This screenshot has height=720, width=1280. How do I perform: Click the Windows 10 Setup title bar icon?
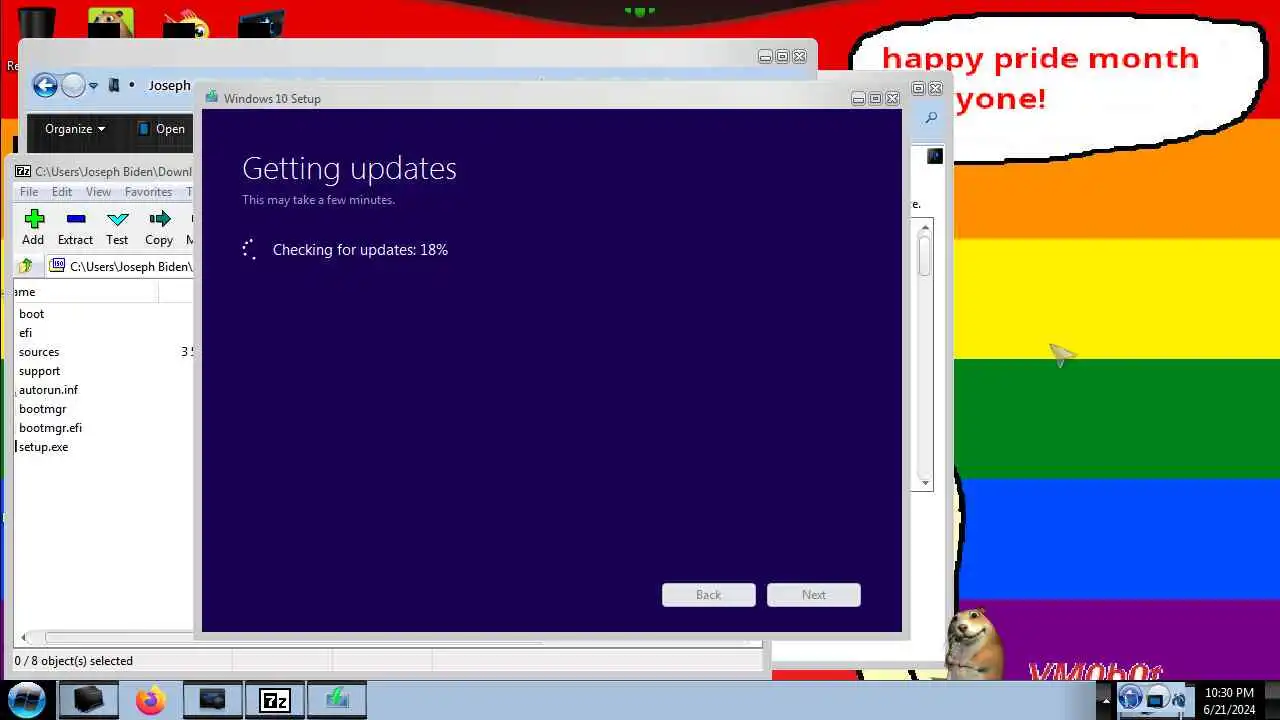211,98
